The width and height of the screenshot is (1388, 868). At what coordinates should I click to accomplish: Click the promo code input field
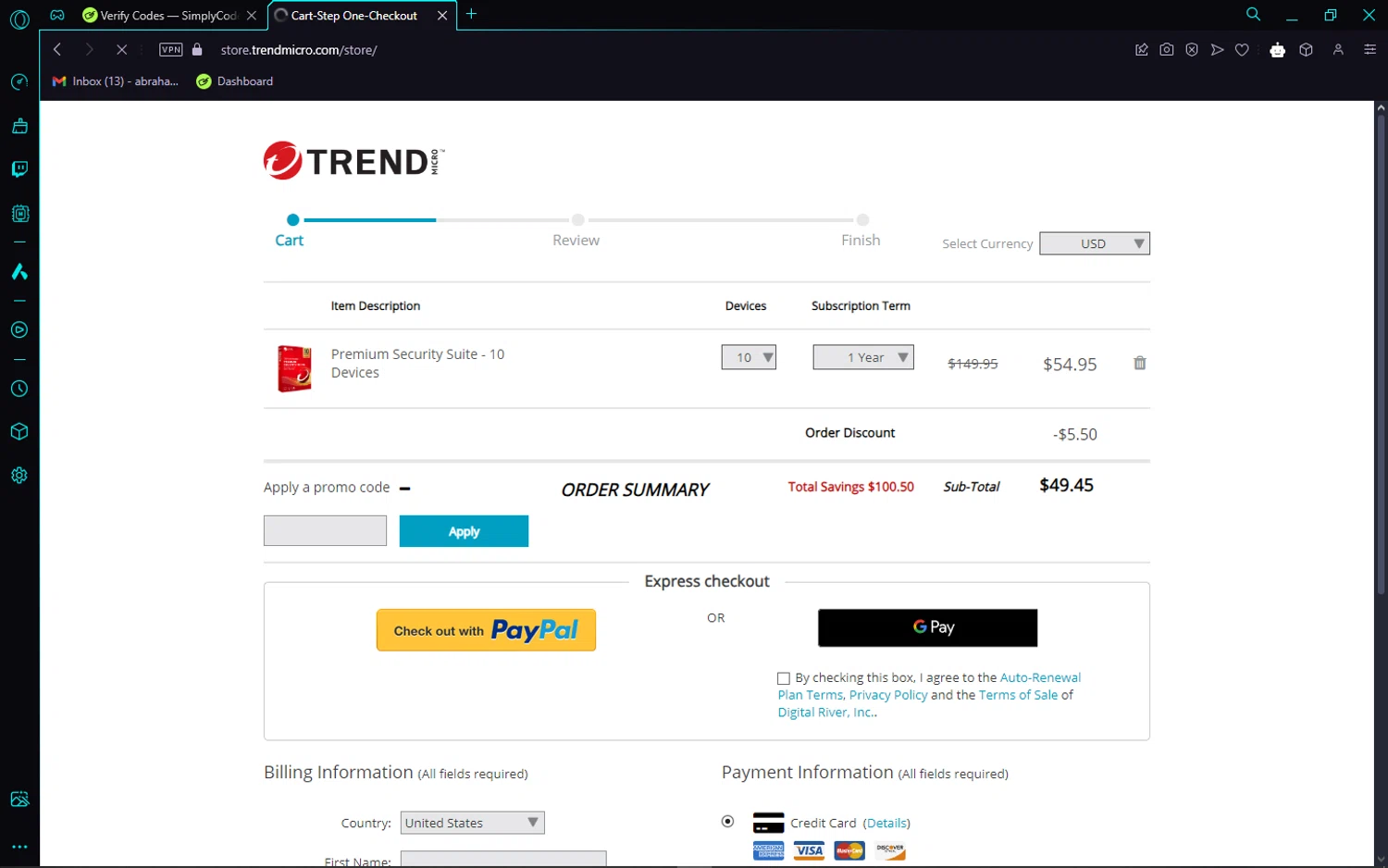point(325,531)
